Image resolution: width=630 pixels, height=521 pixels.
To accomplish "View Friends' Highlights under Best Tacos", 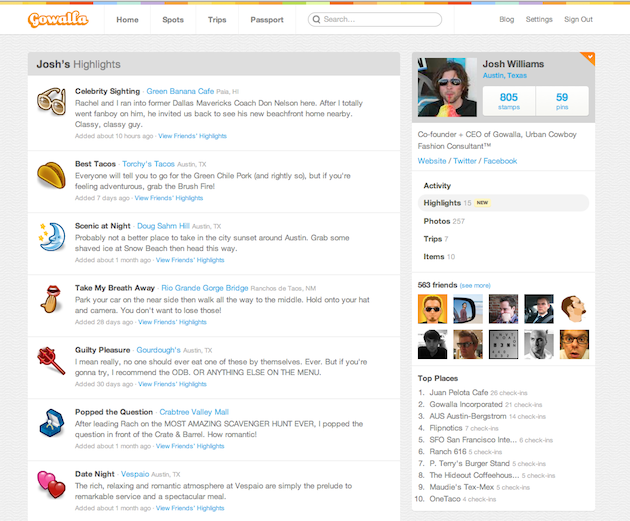I will [169, 198].
